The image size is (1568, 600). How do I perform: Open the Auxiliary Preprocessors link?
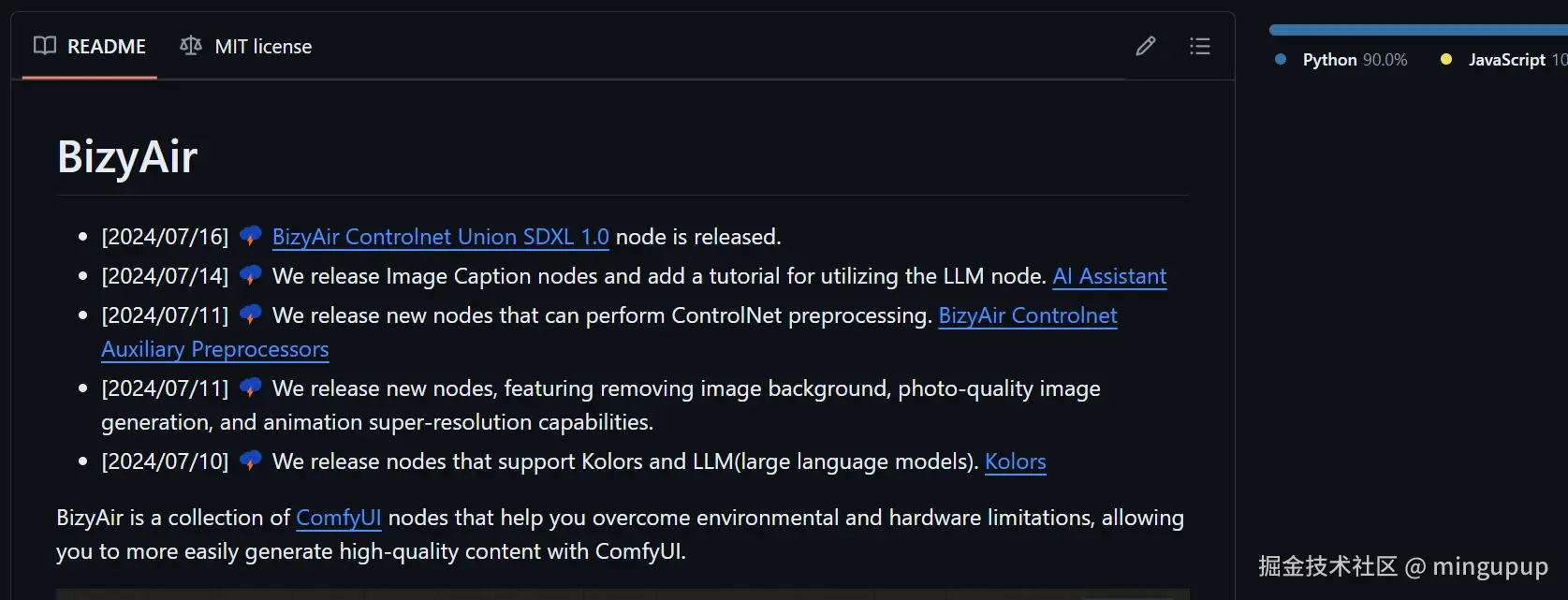point(214,349)
